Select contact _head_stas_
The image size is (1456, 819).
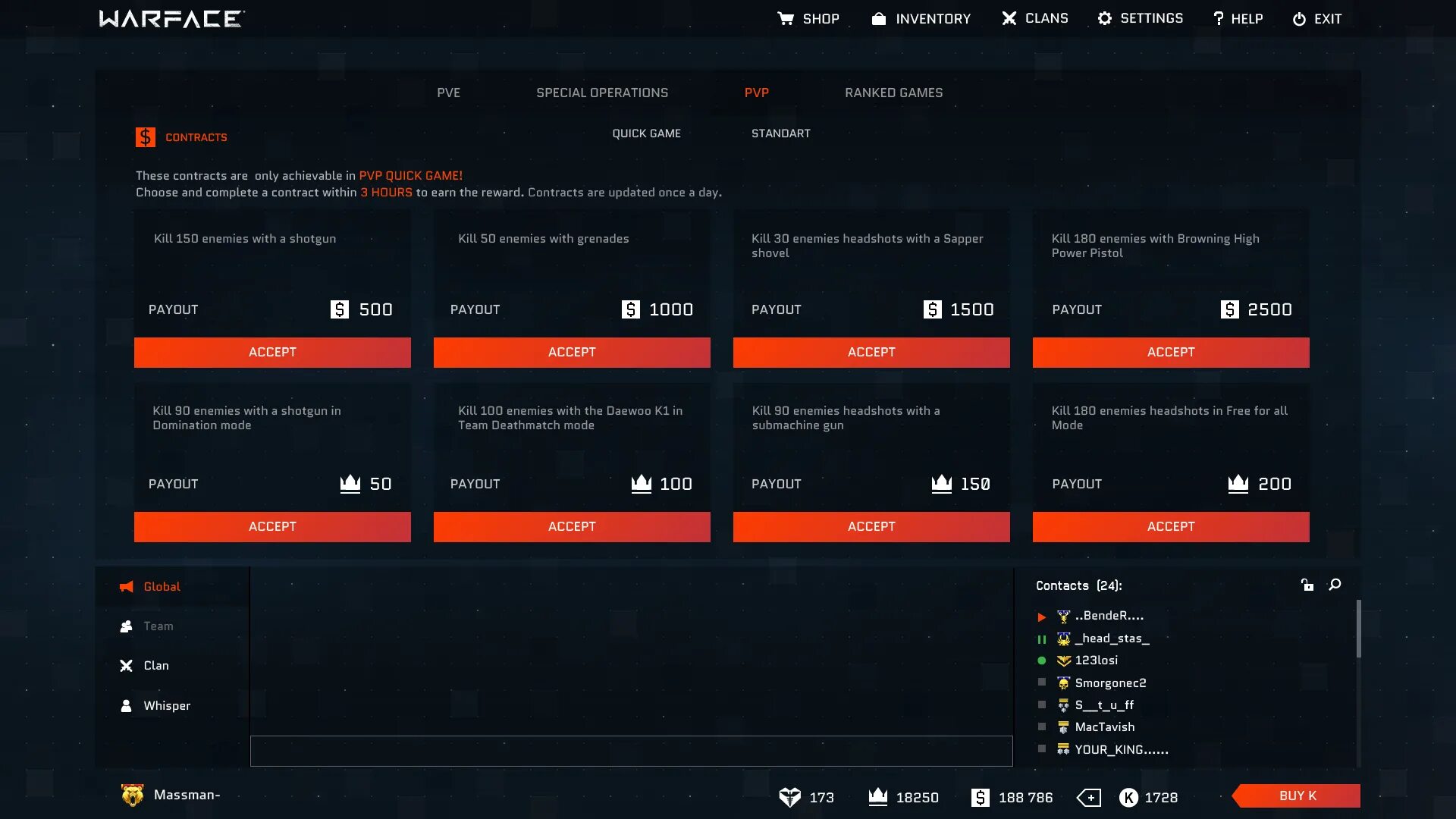tap(1112, 639)
